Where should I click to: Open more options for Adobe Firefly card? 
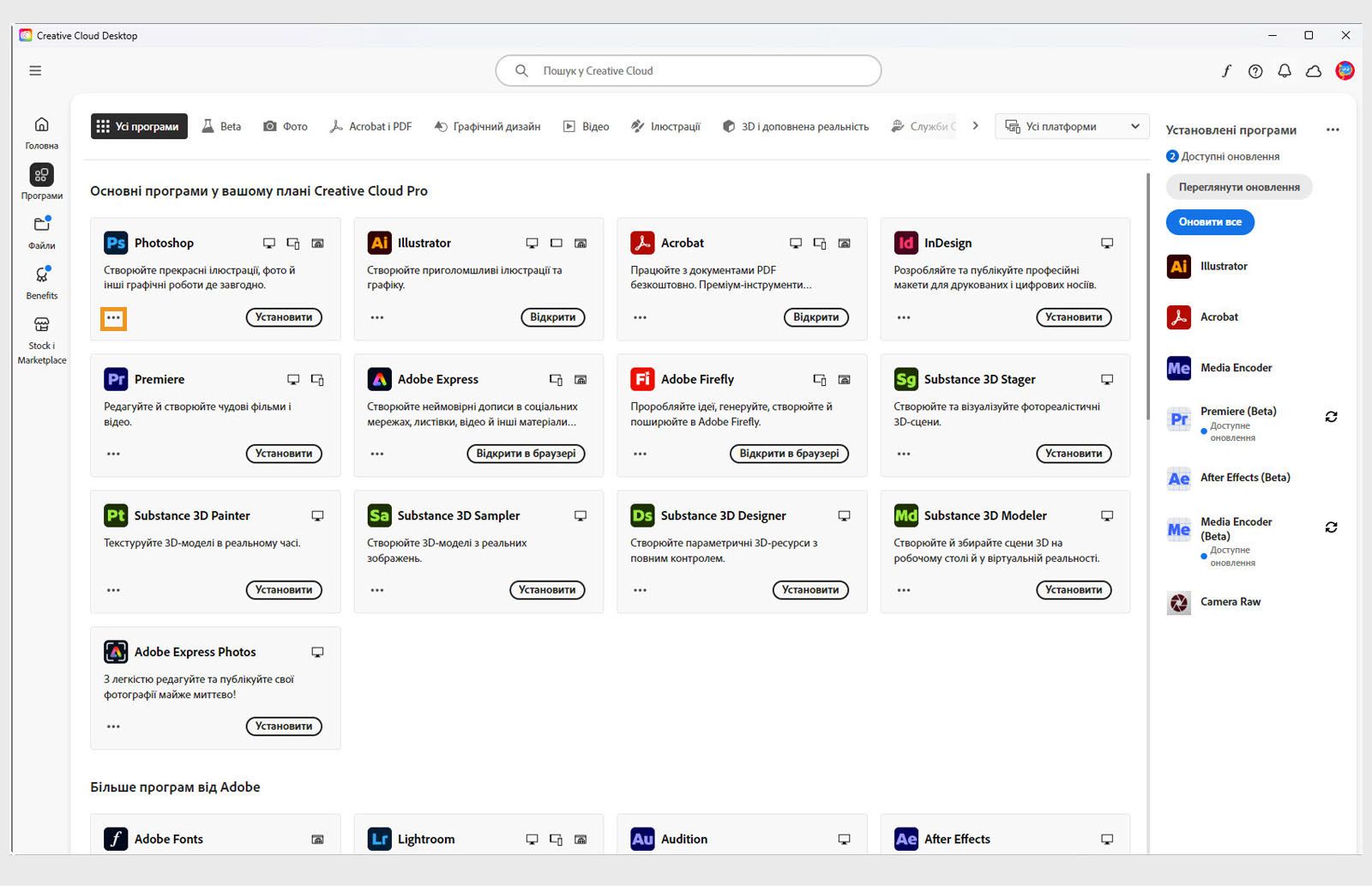click(641, 454)
